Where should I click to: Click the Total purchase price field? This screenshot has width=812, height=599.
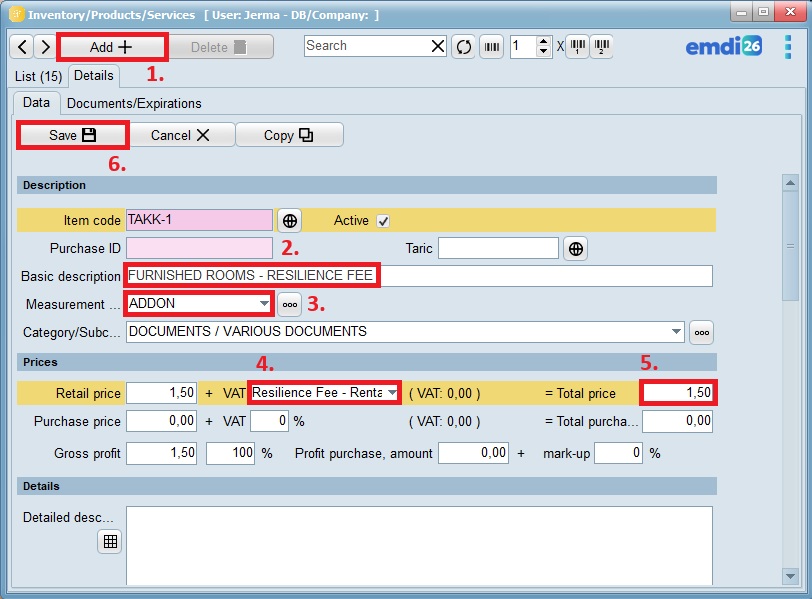pos(677,421)
